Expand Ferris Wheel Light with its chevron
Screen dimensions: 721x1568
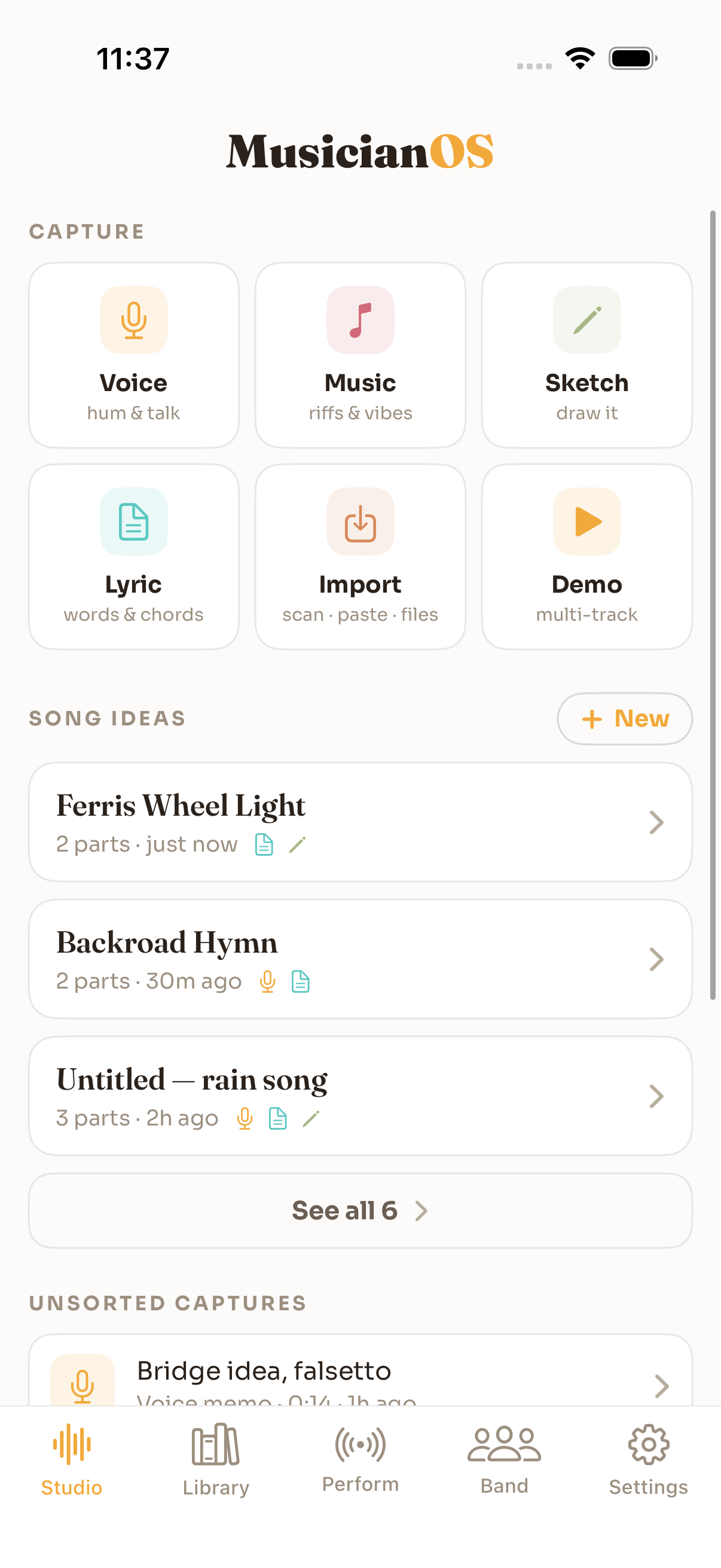[x=656, y=822]
